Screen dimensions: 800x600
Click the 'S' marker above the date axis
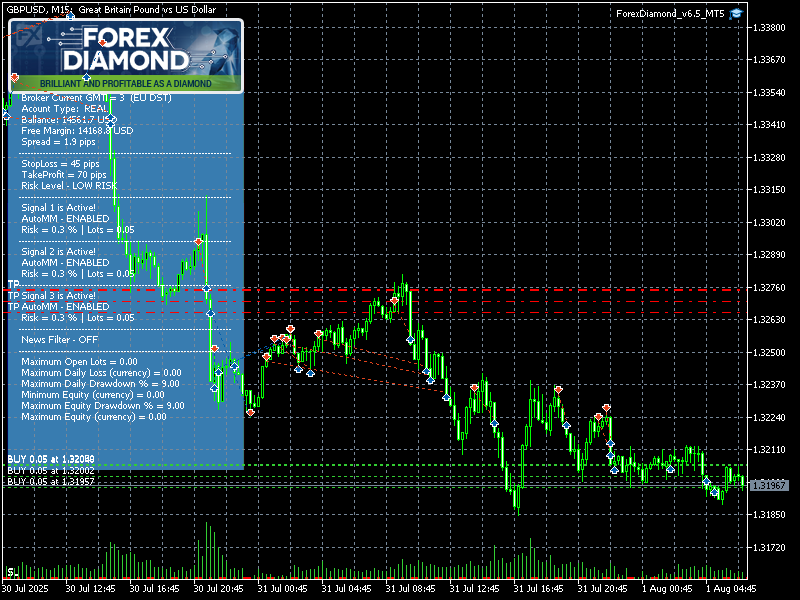(x=11, y=573)
